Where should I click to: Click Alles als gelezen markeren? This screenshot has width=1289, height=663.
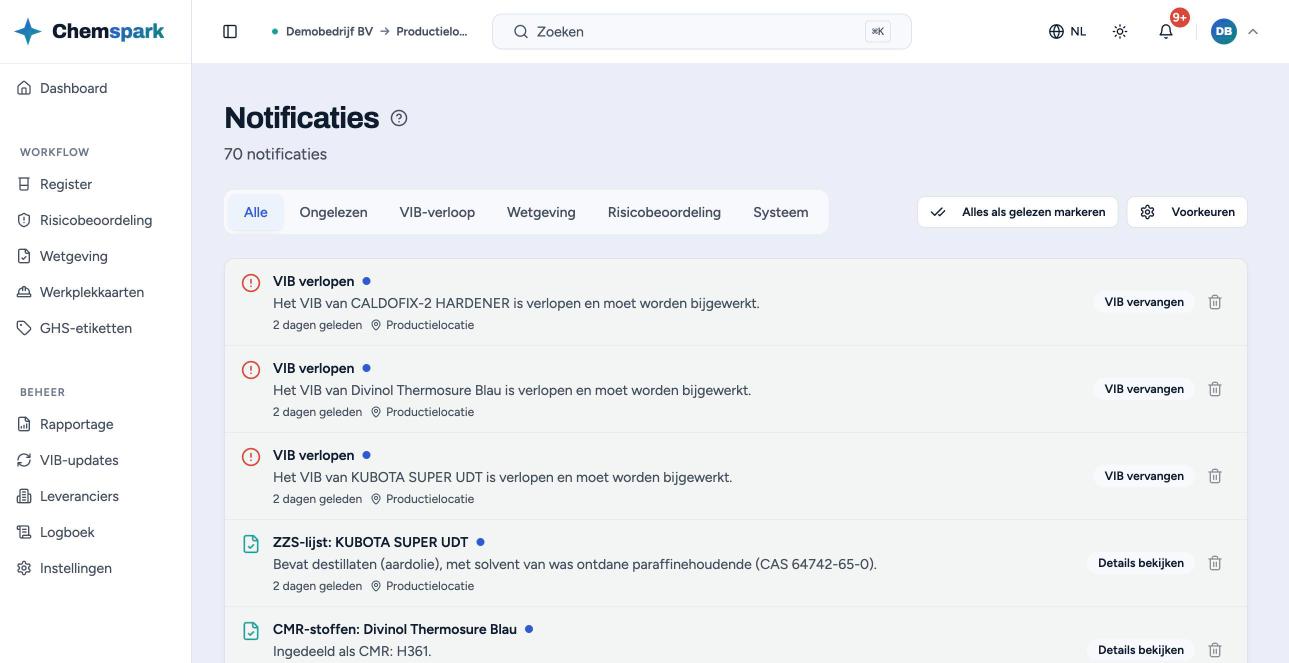pyautogui.click(x=1018, y=212)
